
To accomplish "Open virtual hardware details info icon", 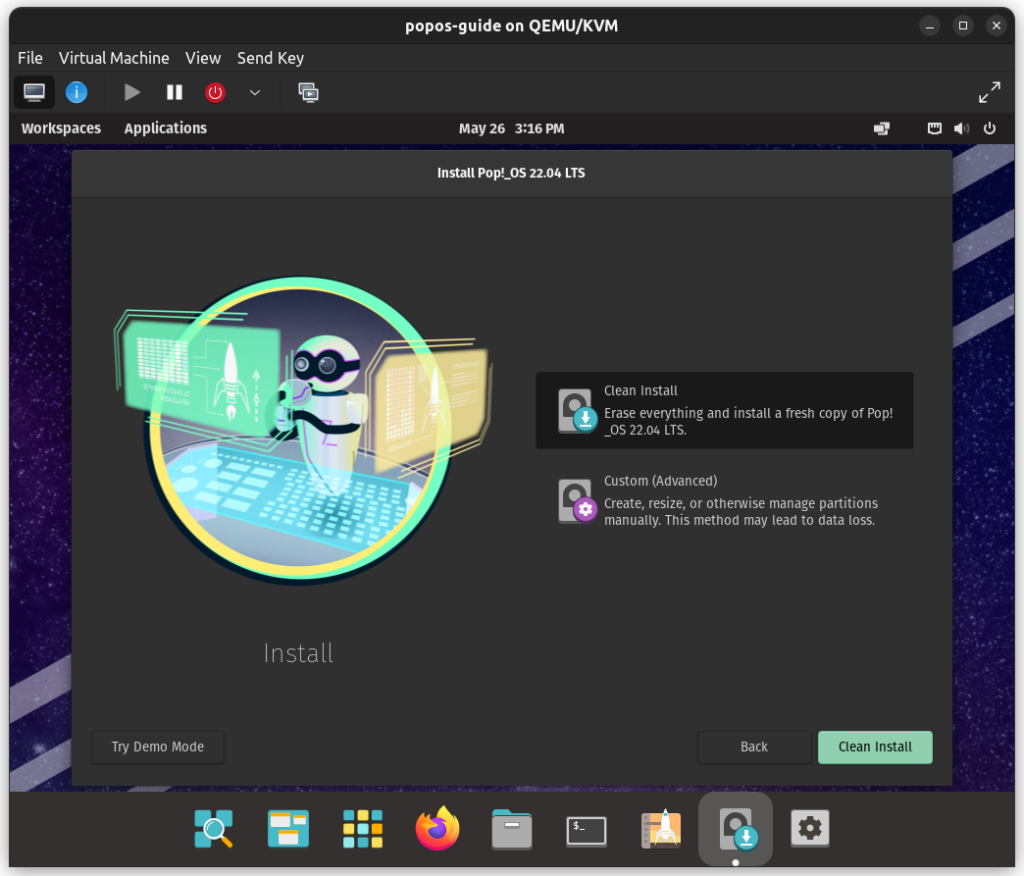I will pos(76,92).
